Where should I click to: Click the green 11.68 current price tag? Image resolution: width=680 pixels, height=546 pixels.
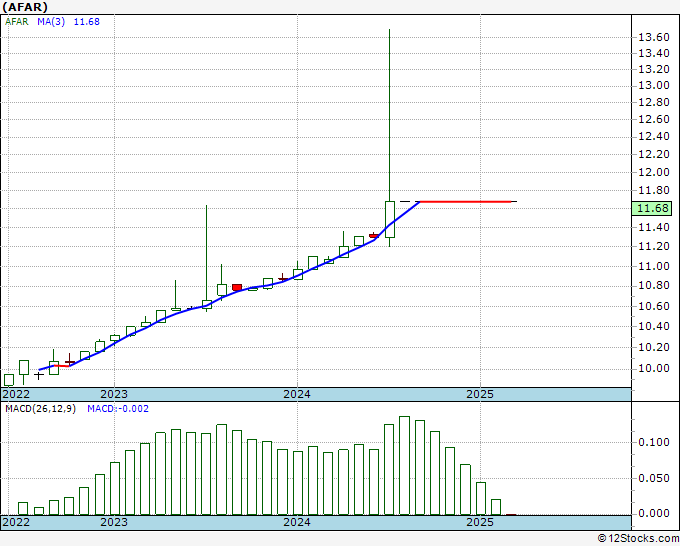(654, 208)
